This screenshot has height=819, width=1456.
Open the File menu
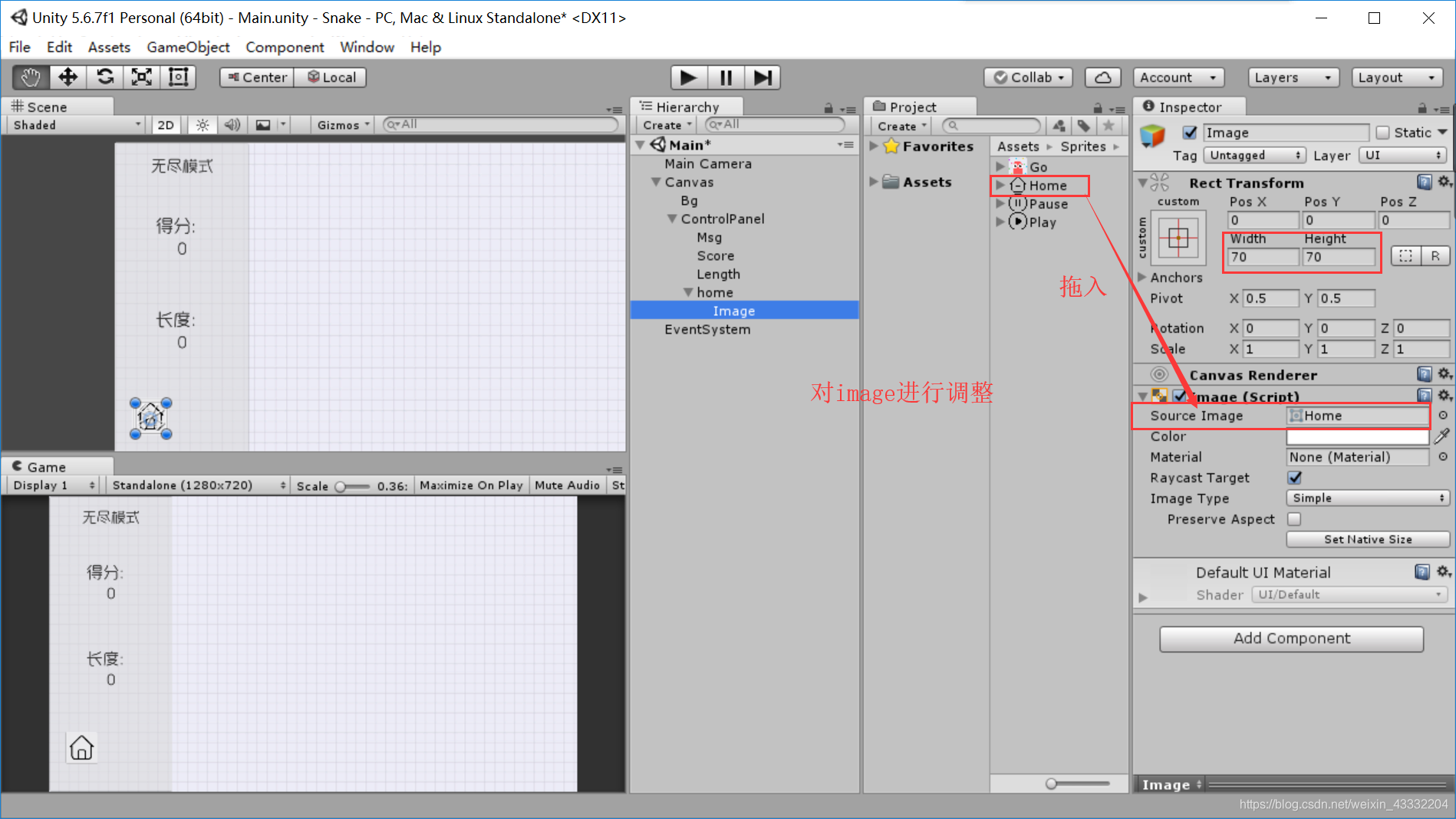[x=20, y=47]
